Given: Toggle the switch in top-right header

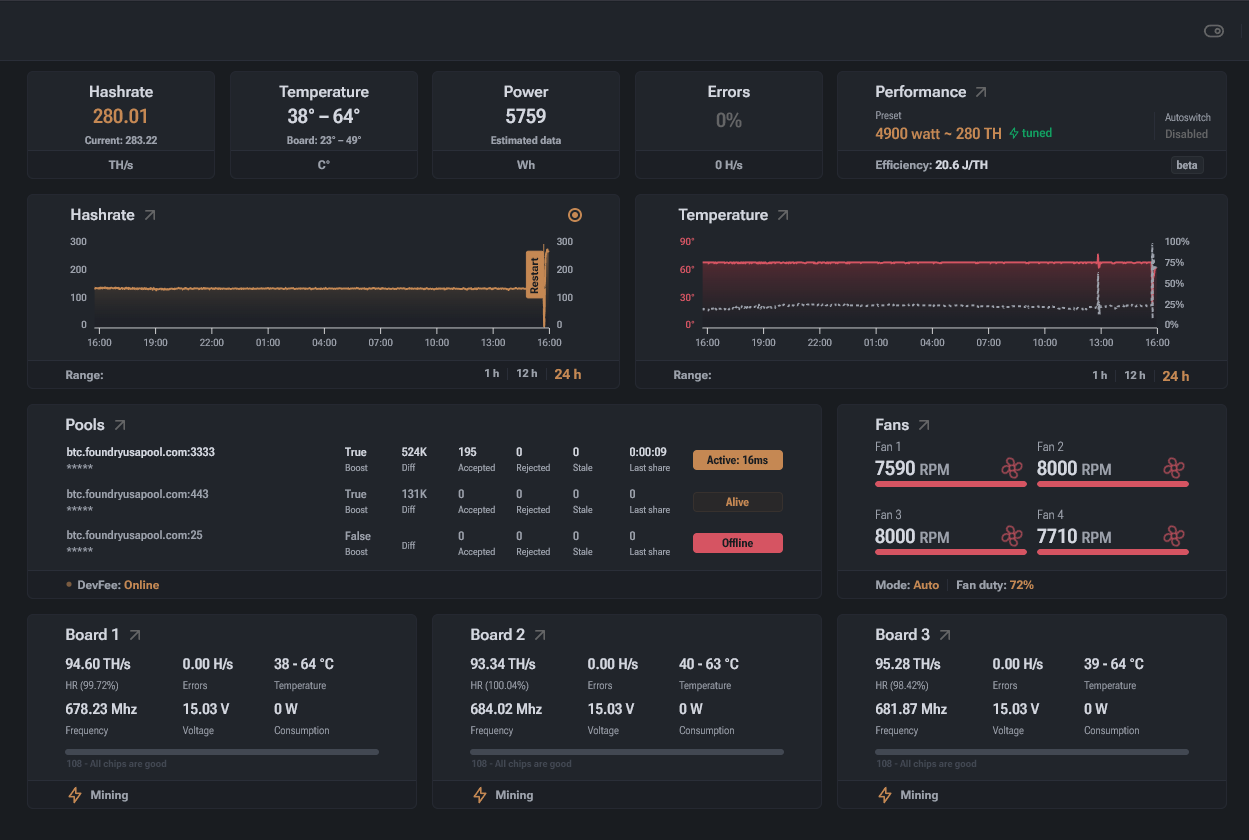Looking at the screenshot, I should 1214,31.
